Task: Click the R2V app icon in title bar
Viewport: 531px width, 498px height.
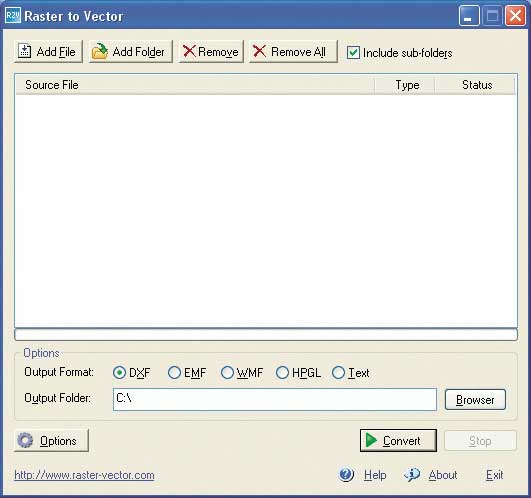Action: pyautogui.click(x=13, y=16)
